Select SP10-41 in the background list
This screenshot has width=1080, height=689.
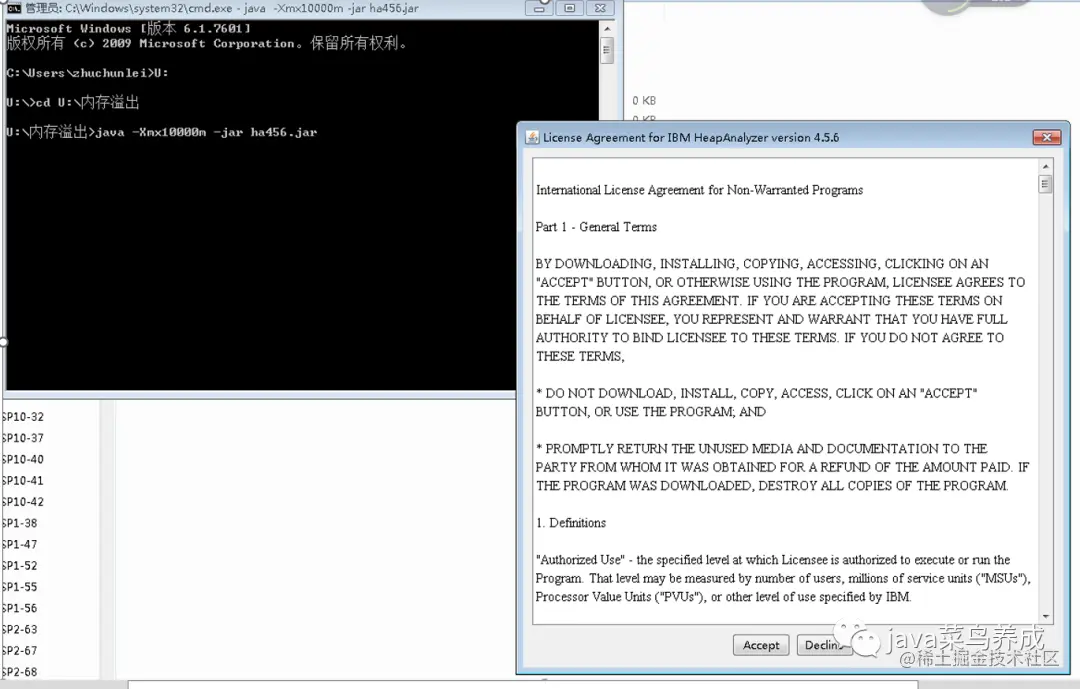pos(23,481)
